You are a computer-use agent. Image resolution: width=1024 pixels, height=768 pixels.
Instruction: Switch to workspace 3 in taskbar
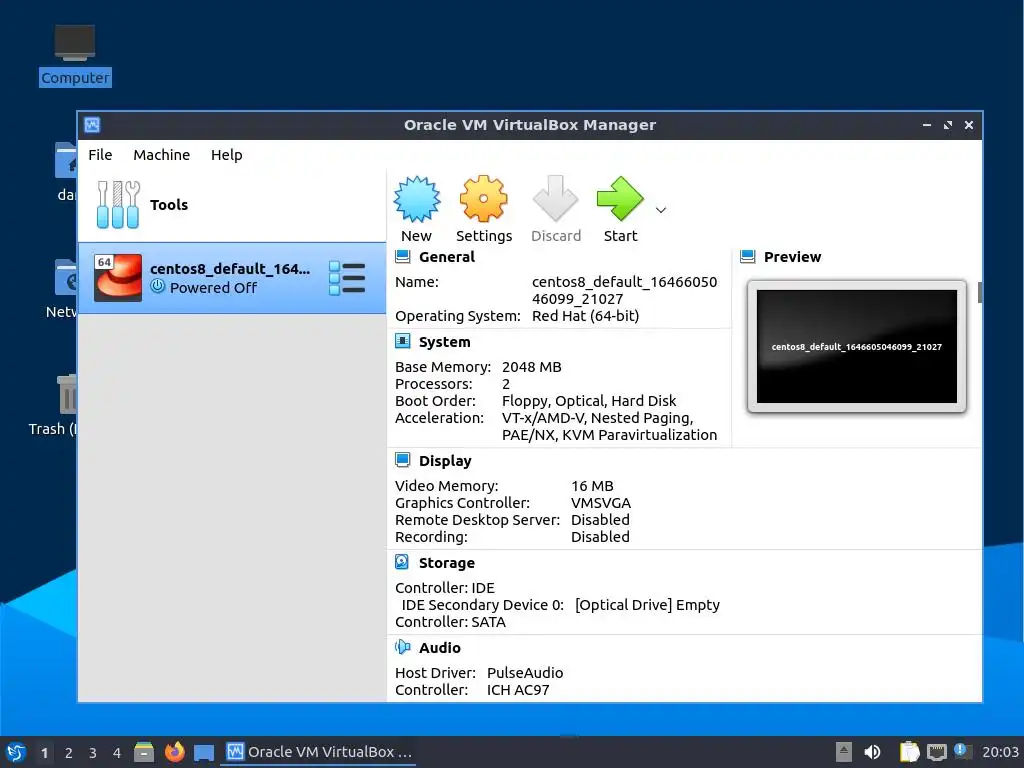pyautogui.click(x=93, y=753)
